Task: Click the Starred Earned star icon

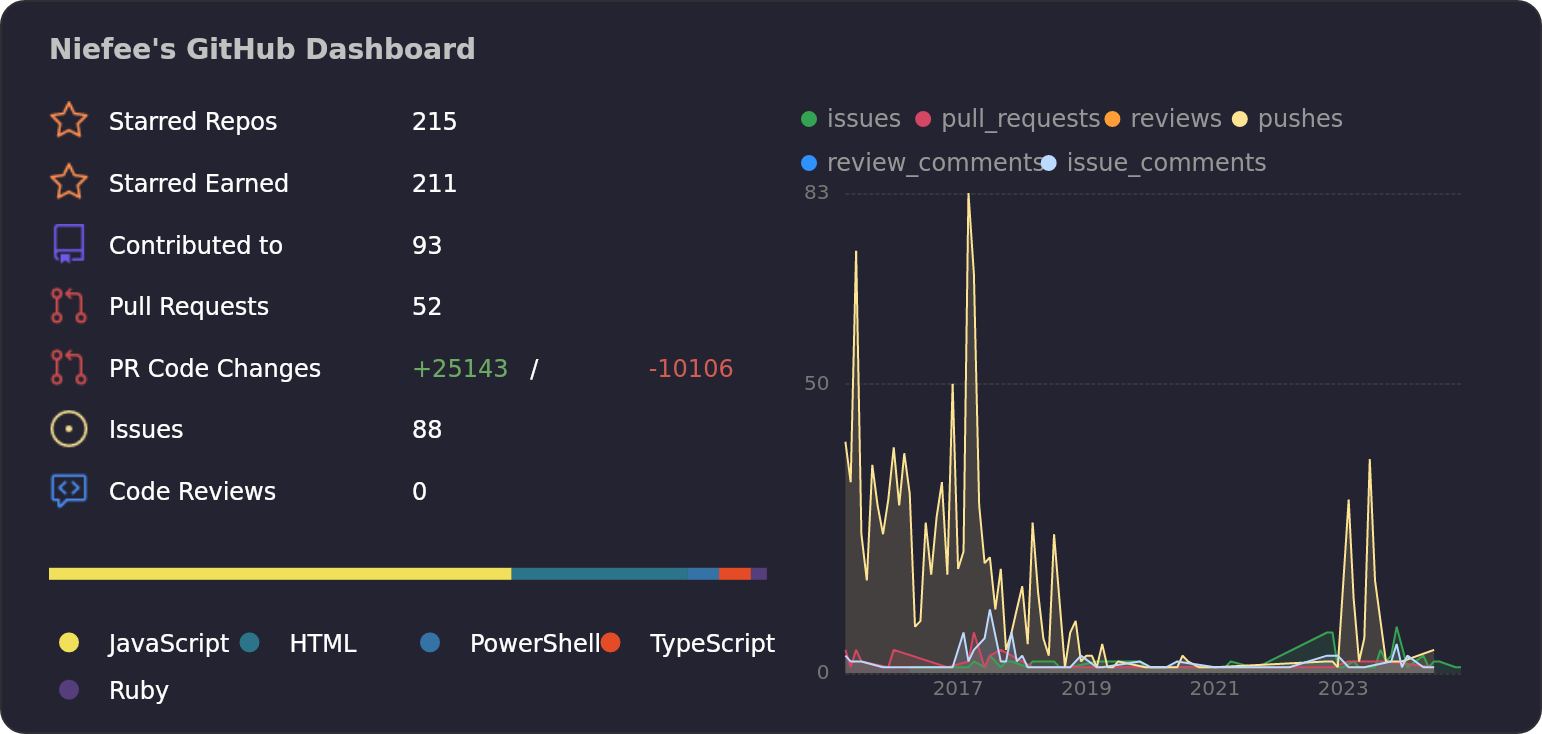Action: coord(68,183)
